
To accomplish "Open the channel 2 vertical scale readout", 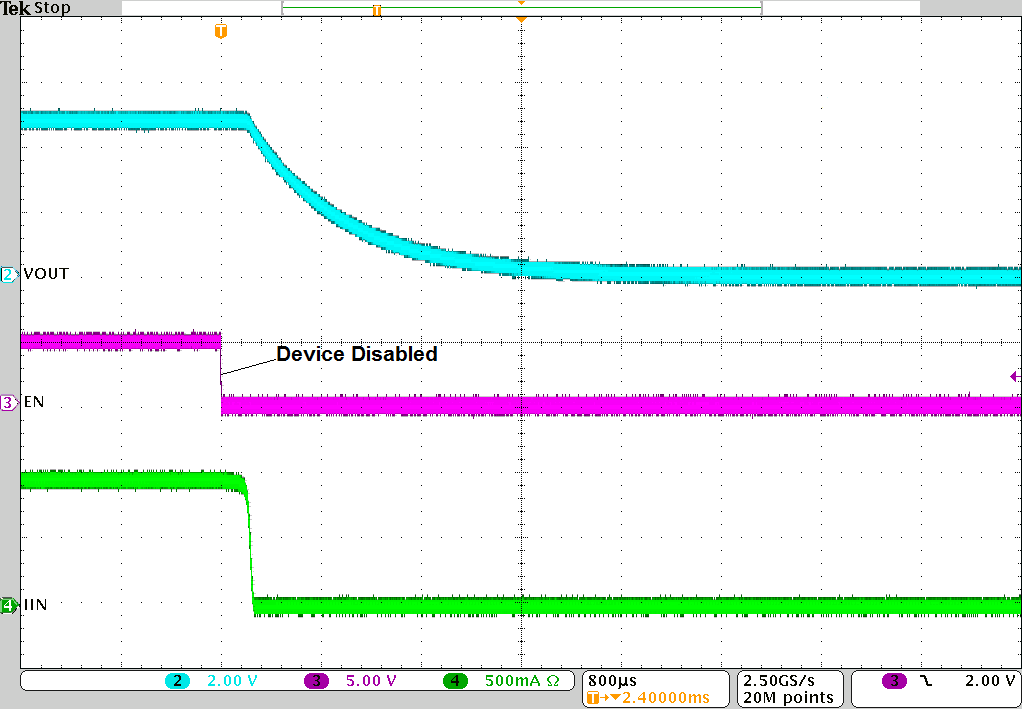I will [226, 681].
